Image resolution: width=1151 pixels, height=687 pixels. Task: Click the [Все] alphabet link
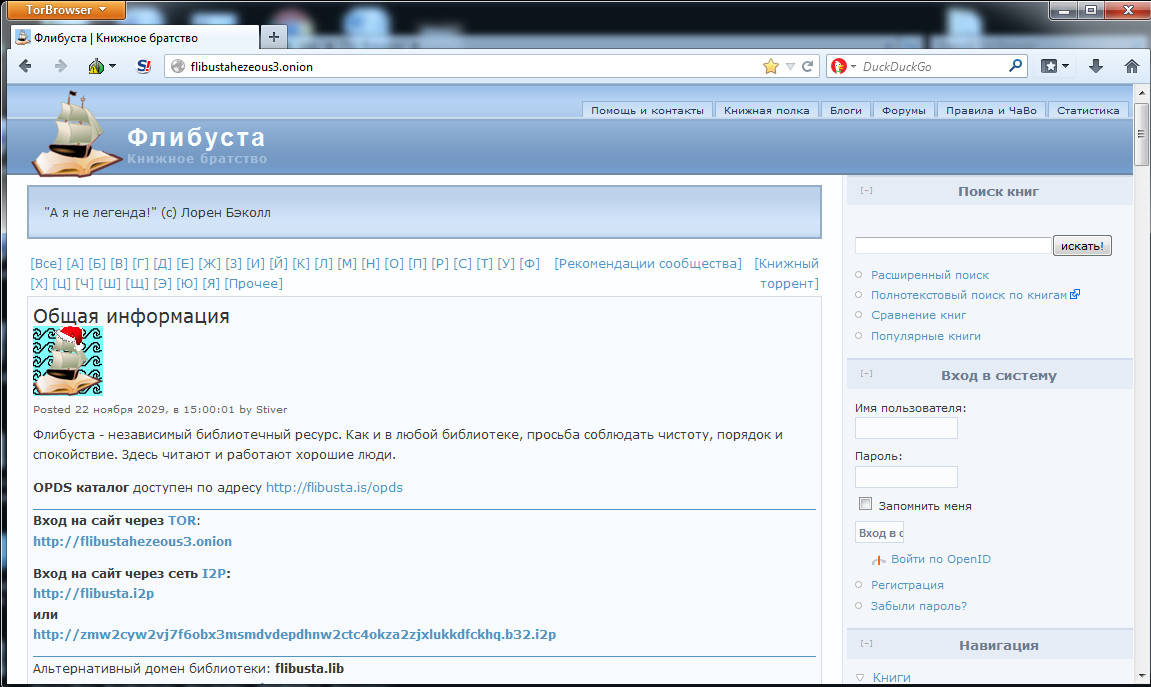point(46,263)
